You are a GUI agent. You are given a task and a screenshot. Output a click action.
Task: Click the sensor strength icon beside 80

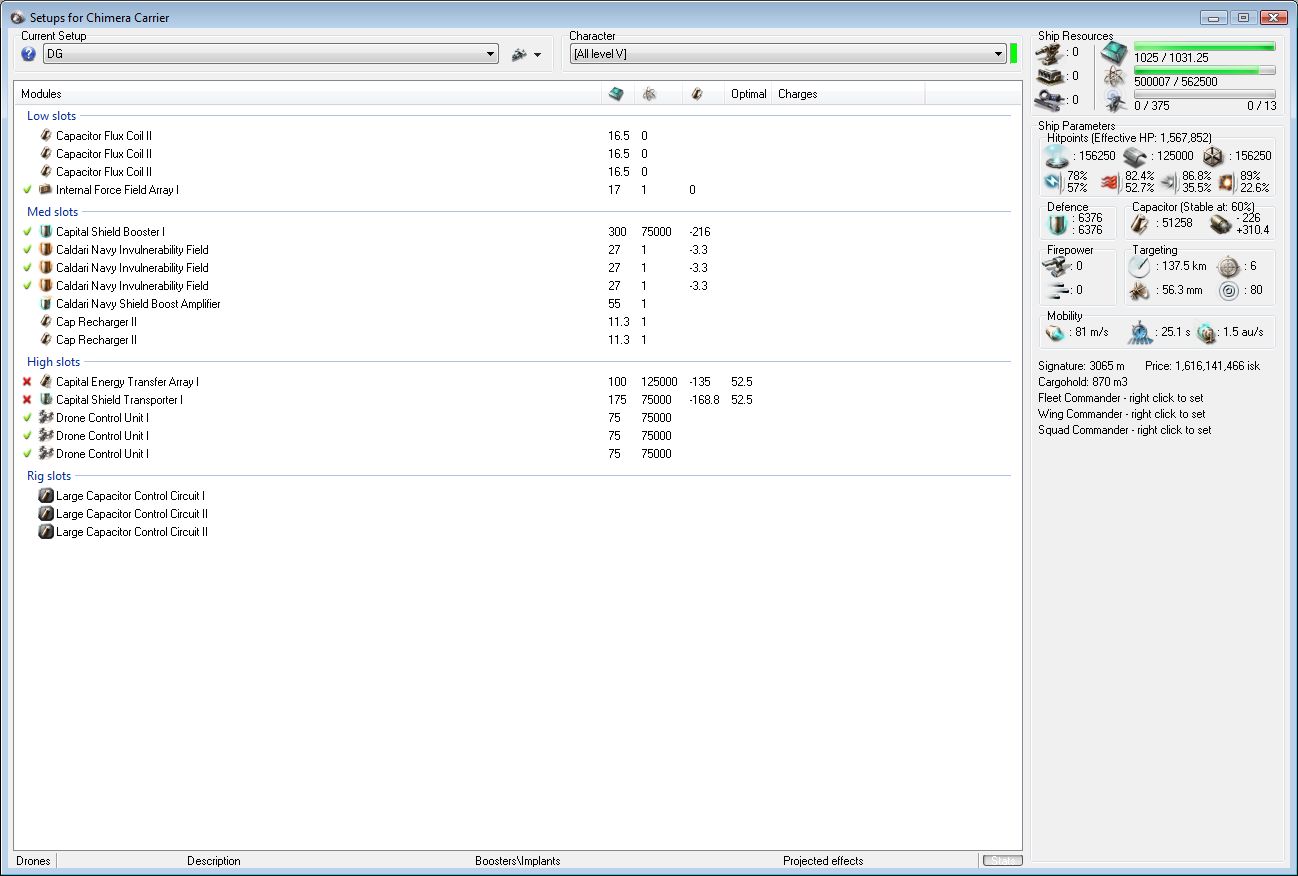1229,291
